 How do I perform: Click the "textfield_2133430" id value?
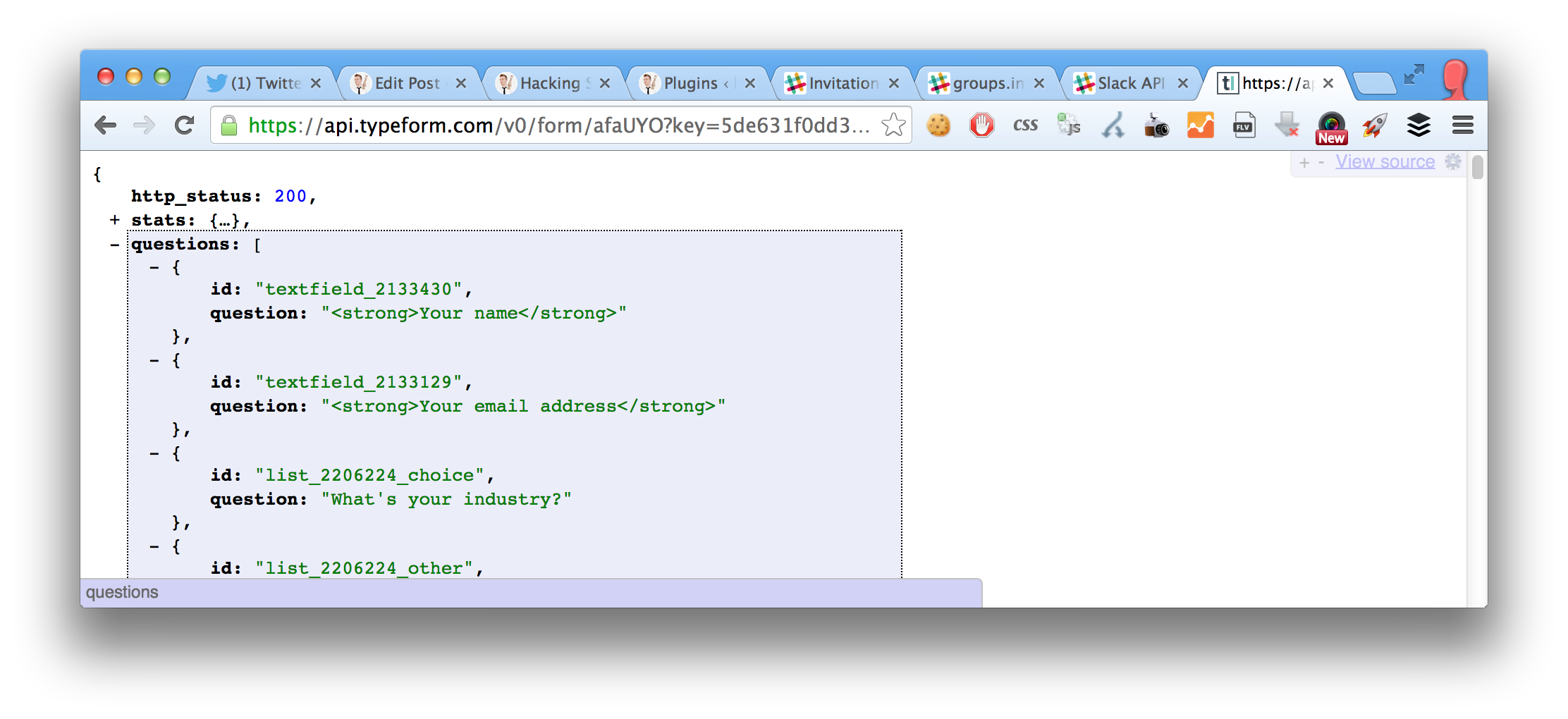(358, 290)
